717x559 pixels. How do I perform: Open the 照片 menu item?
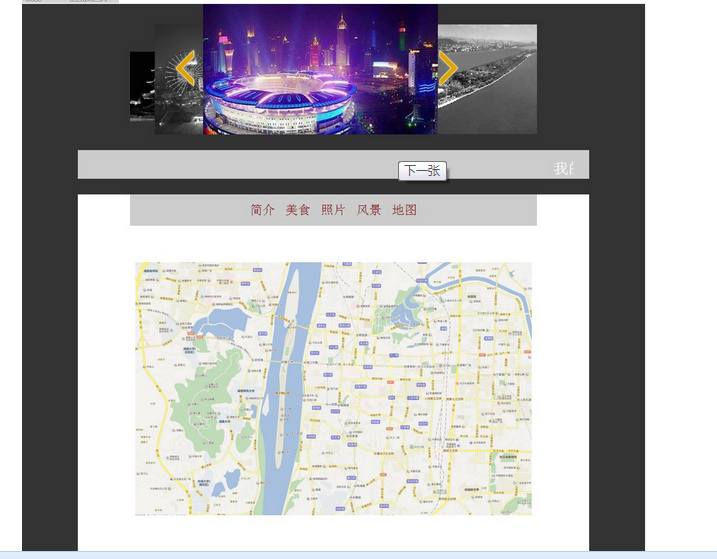pos(333,210)
